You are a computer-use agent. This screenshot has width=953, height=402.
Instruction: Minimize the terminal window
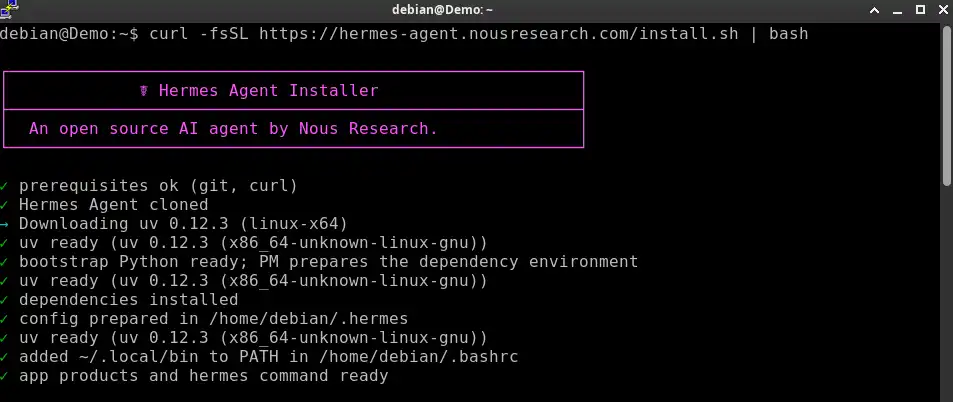point(898,10)
